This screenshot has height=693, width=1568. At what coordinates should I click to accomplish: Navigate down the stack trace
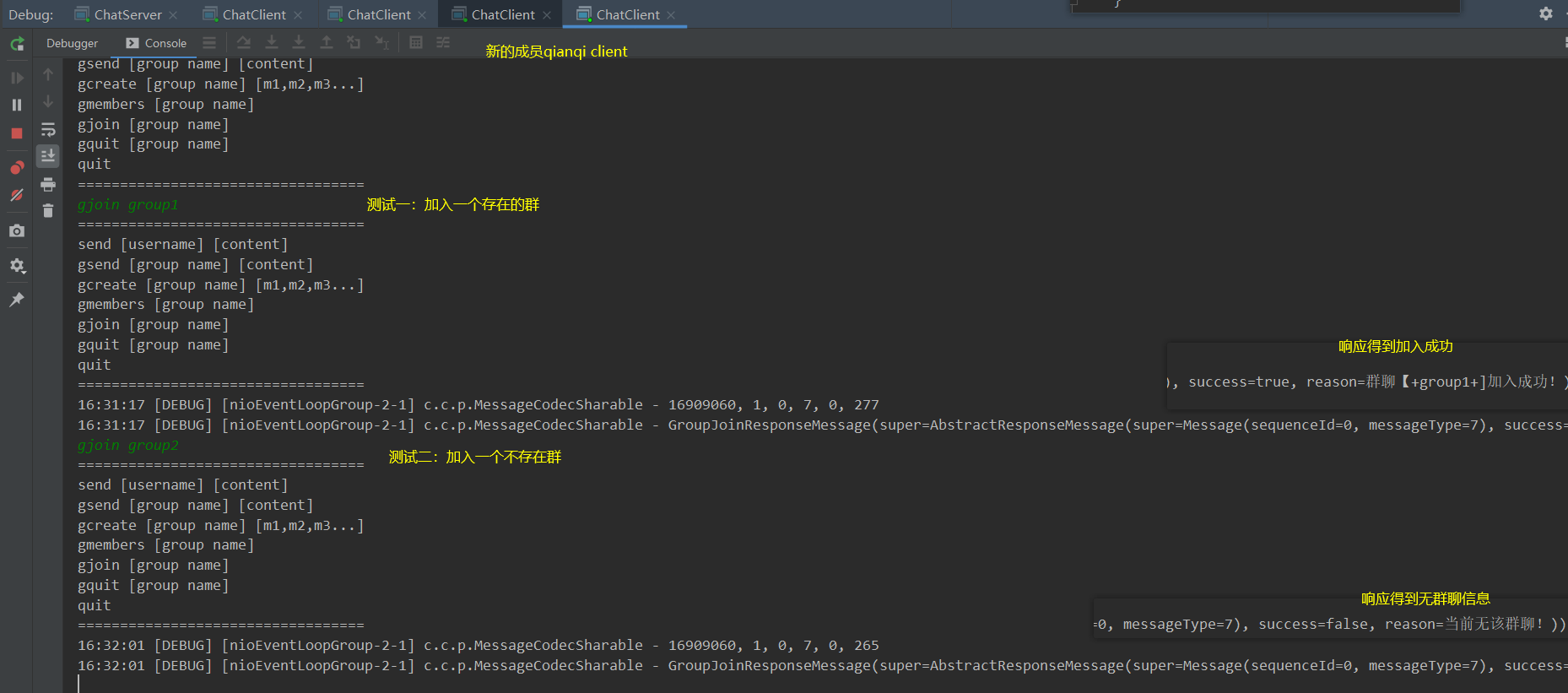coord(48,101)
